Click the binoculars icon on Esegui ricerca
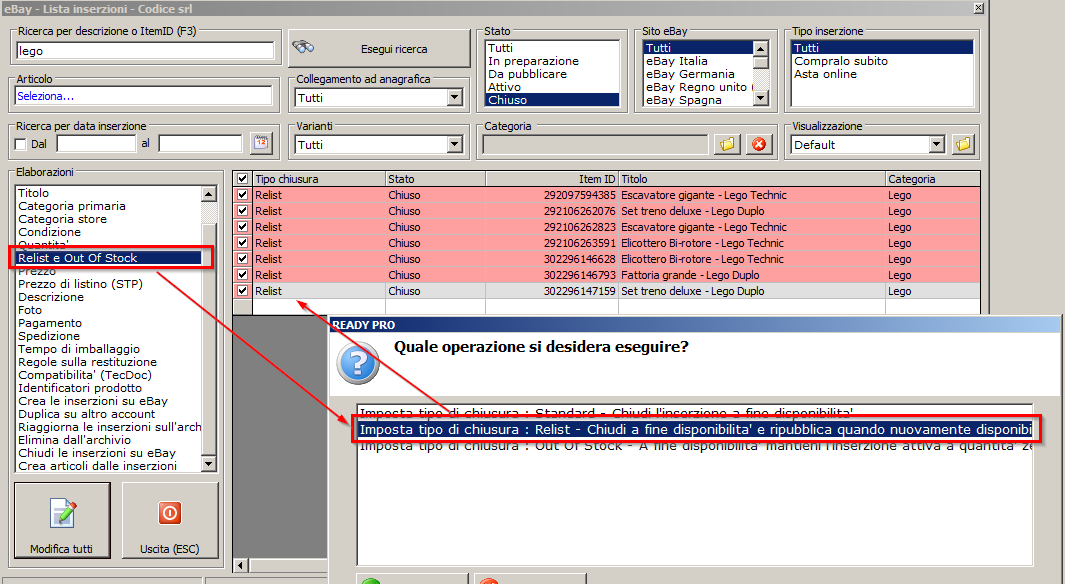 point(304,48)
